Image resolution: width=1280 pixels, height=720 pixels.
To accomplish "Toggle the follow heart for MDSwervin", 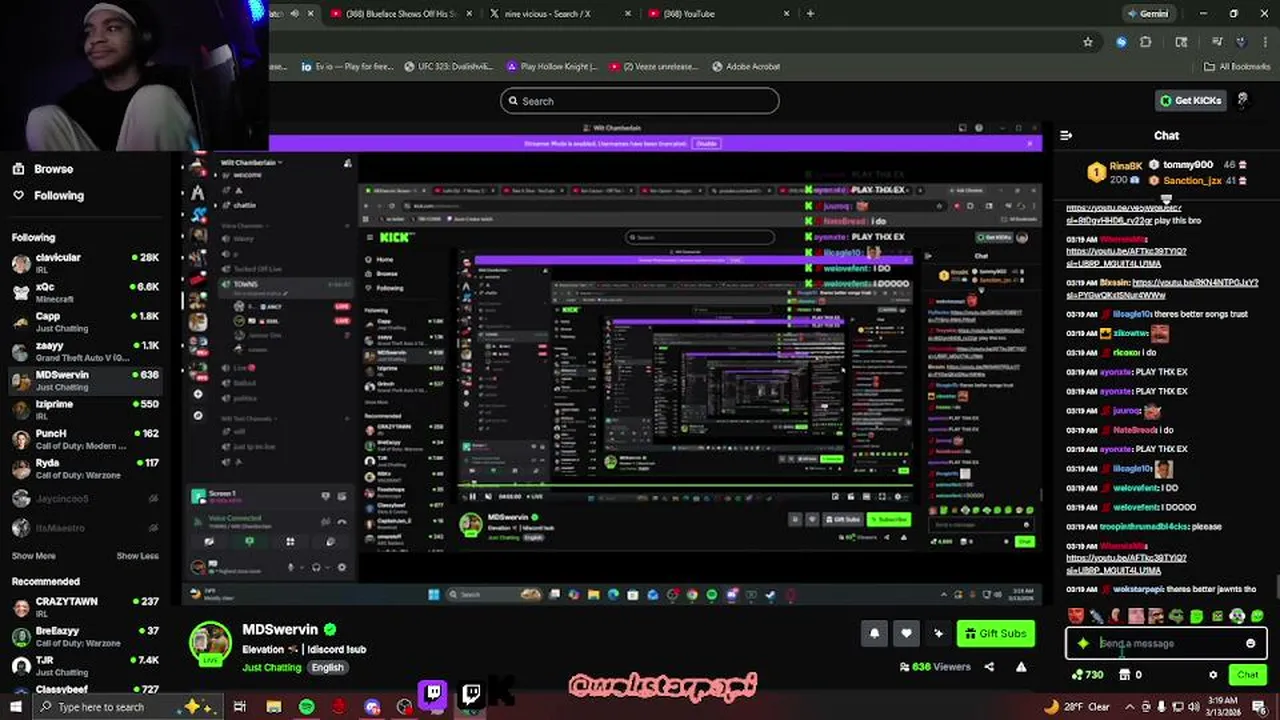I will click(906, 633).
